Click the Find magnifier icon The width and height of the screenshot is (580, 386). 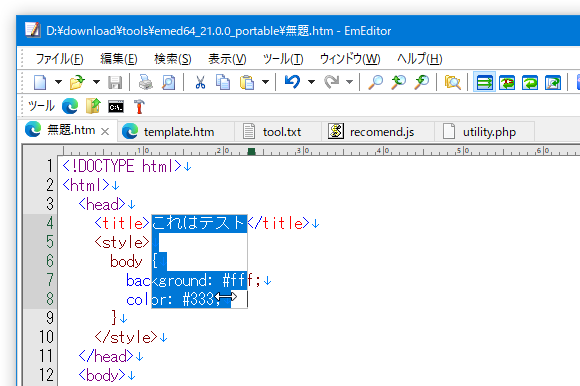(x=375, y=82)
